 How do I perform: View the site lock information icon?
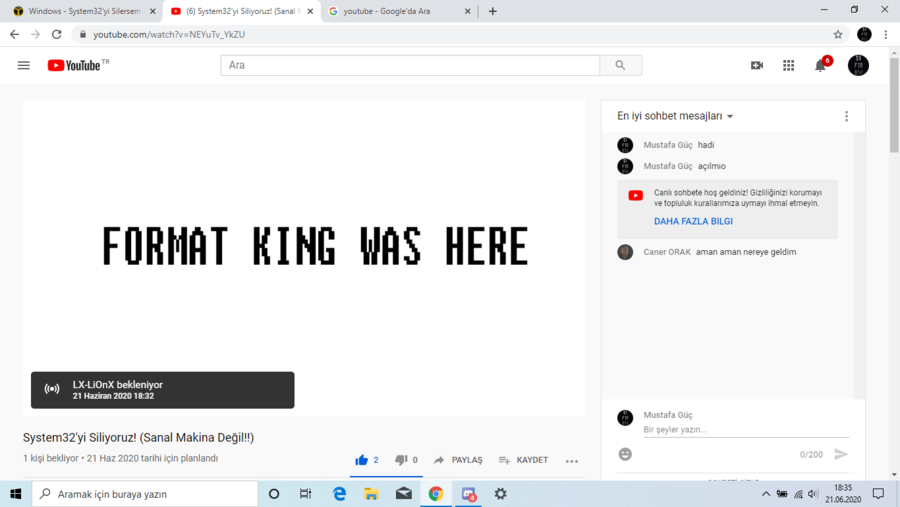click(x=83, y=34)
